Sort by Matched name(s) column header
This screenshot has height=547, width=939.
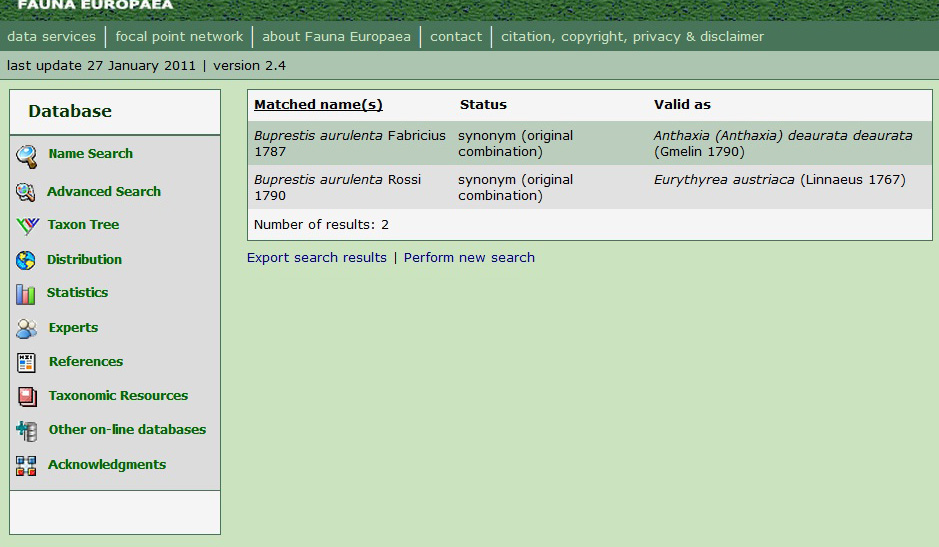click(x=318, y=105)
